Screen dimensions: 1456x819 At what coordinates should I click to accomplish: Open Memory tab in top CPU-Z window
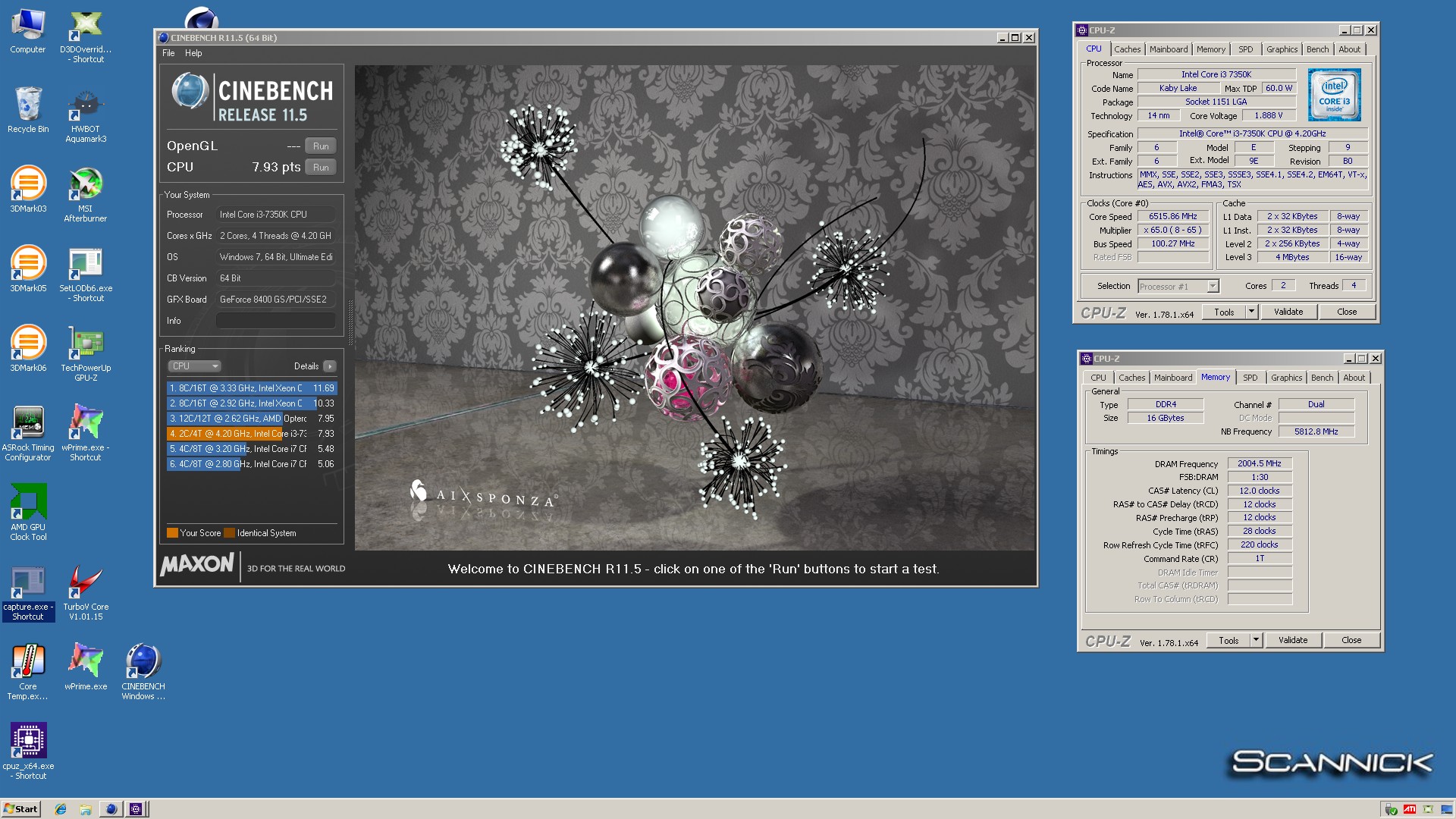tap(1211, 49)
